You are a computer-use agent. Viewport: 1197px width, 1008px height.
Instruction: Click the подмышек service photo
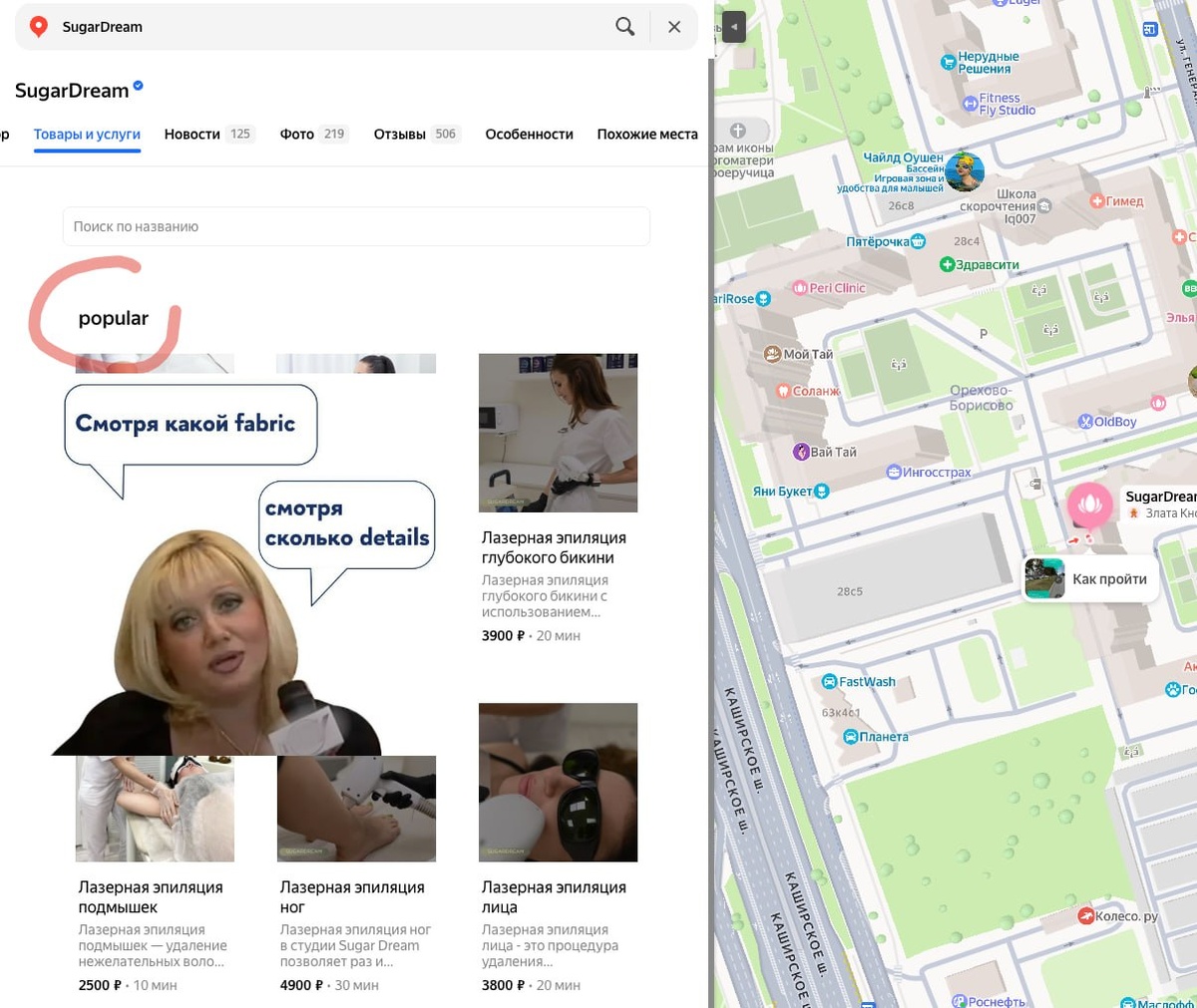155,809
